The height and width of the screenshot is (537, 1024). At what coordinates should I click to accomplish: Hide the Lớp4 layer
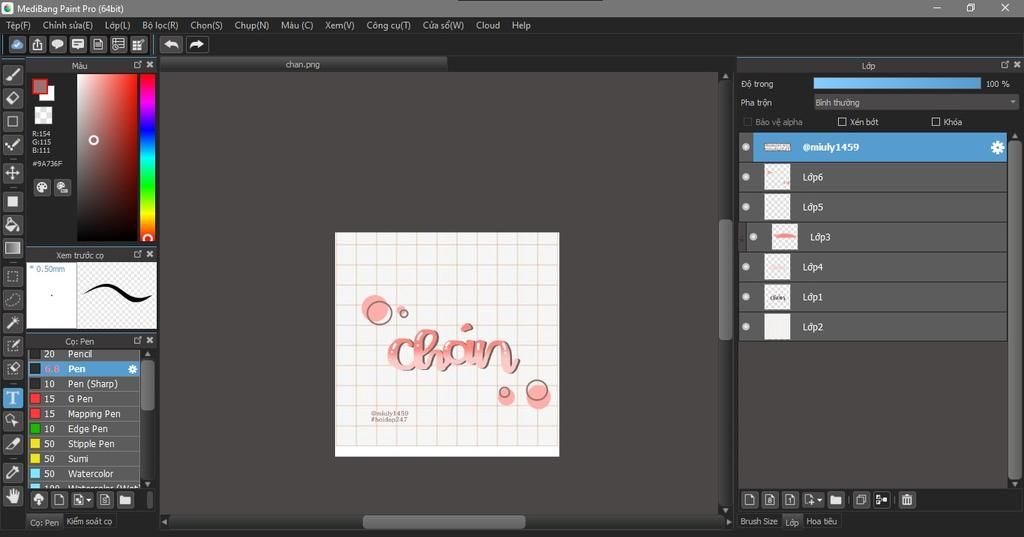coord(746,267)
